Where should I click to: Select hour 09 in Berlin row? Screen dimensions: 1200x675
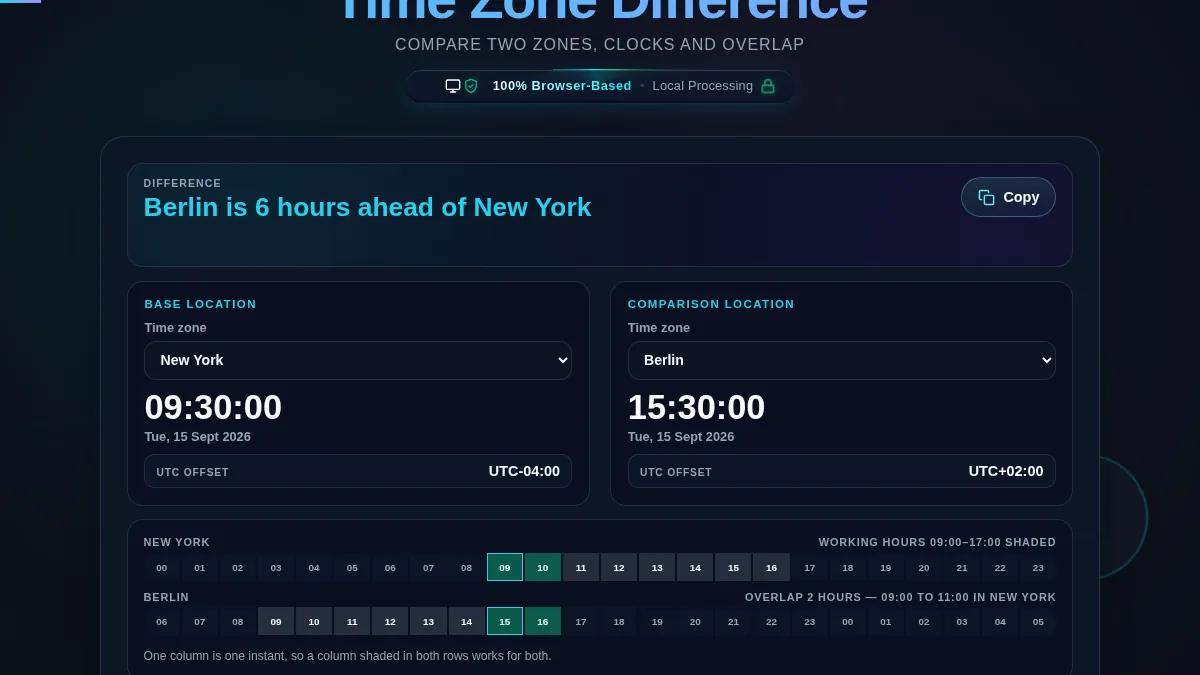coord(276,621)
